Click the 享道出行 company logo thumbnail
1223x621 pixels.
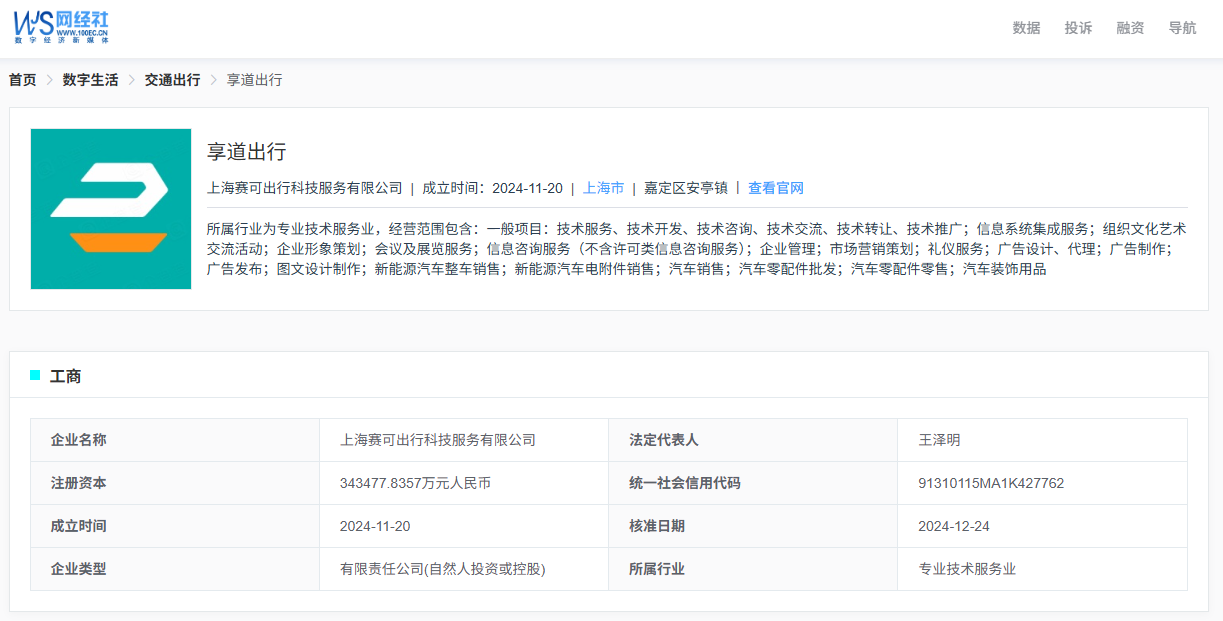[x=111, y=209]
